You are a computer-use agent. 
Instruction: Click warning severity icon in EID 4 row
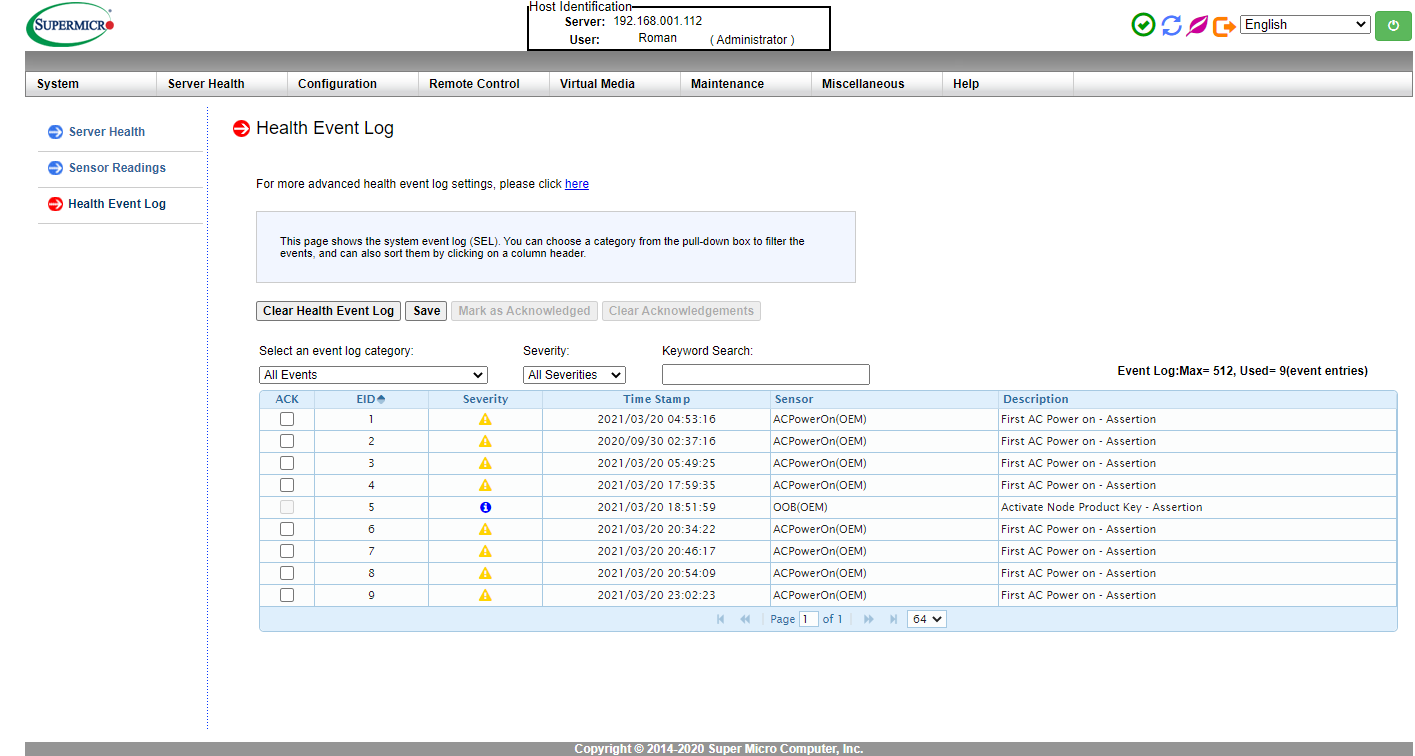point(485,485)
